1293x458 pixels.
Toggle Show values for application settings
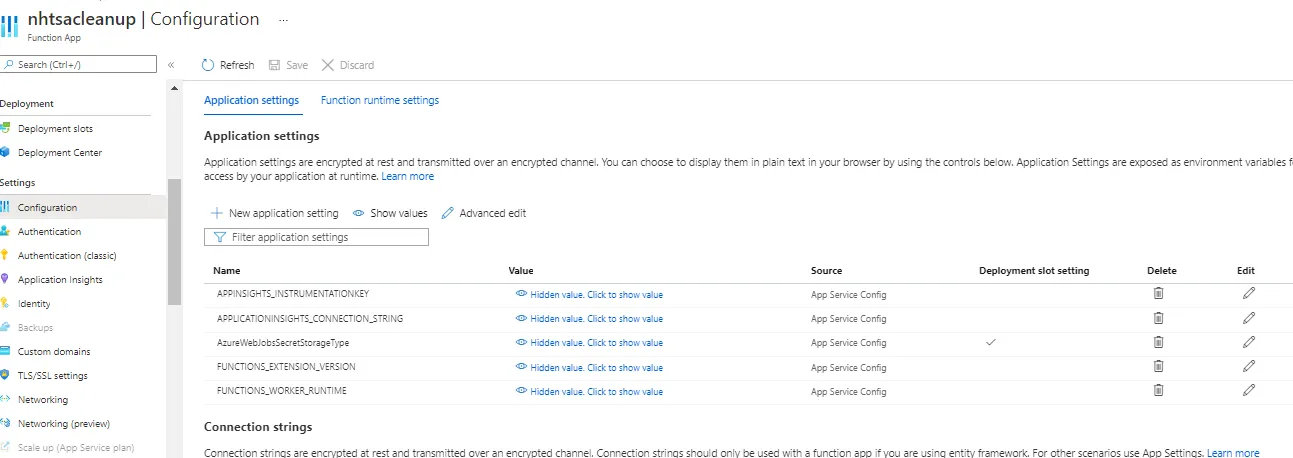(390, 213)
